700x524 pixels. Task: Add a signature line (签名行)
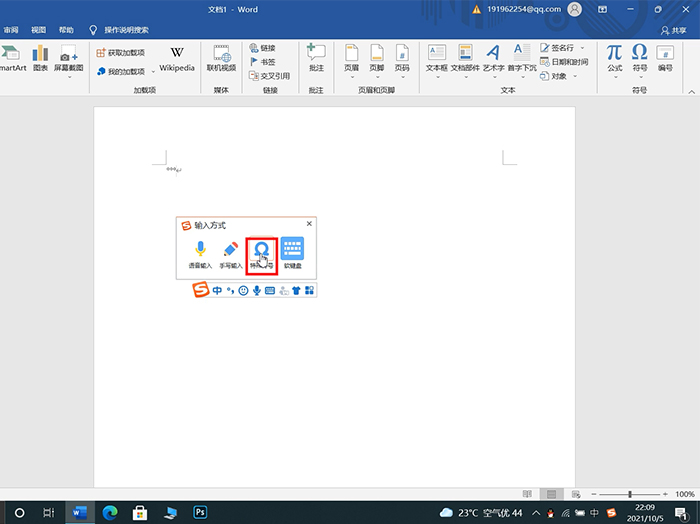pos(557,48)
